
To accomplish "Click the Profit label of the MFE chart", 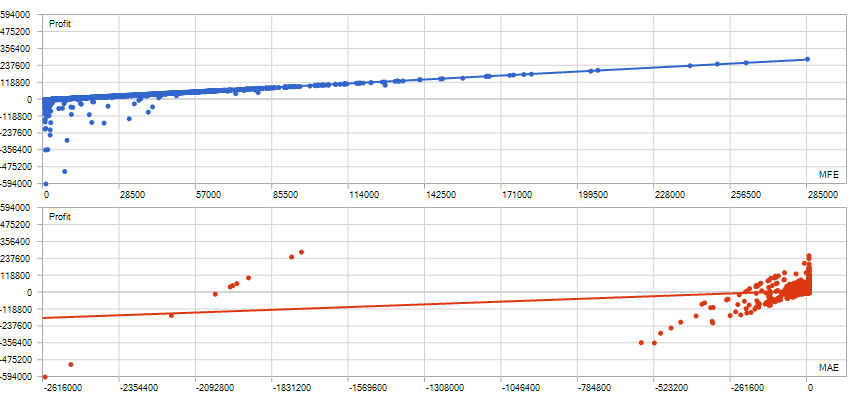I will click(x=60, y=24).
